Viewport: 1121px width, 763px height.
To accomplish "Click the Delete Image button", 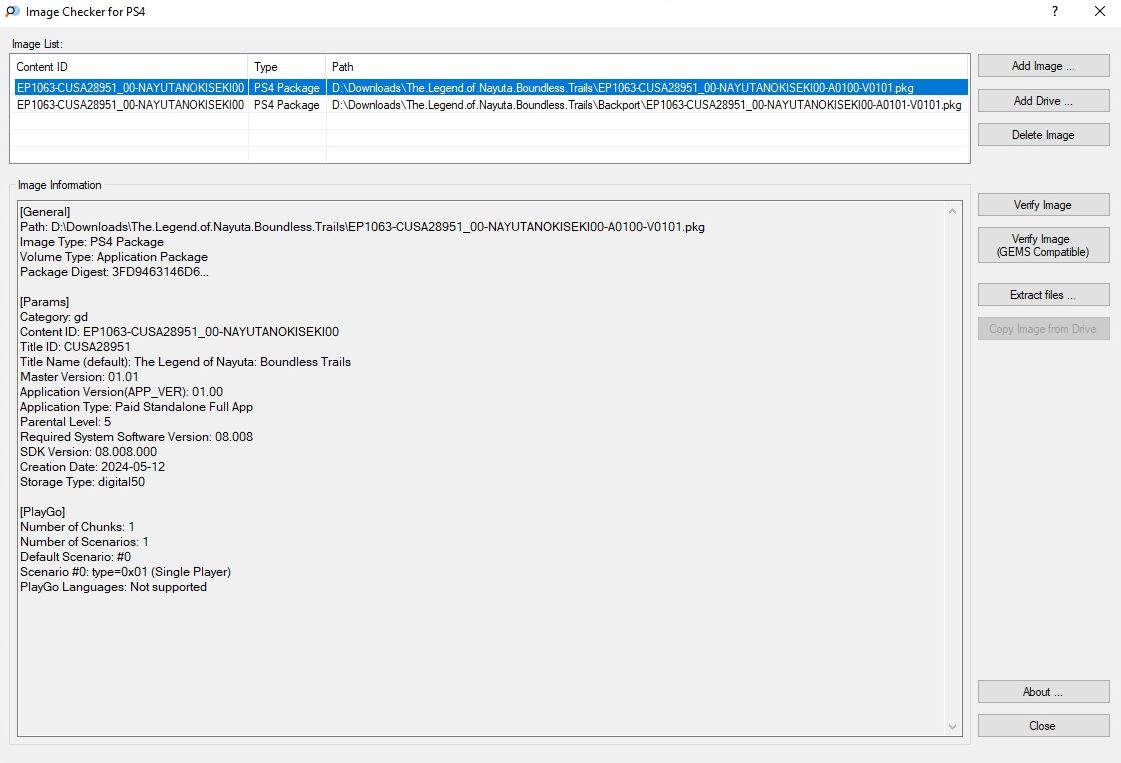I will click(x=1043, y=135).
